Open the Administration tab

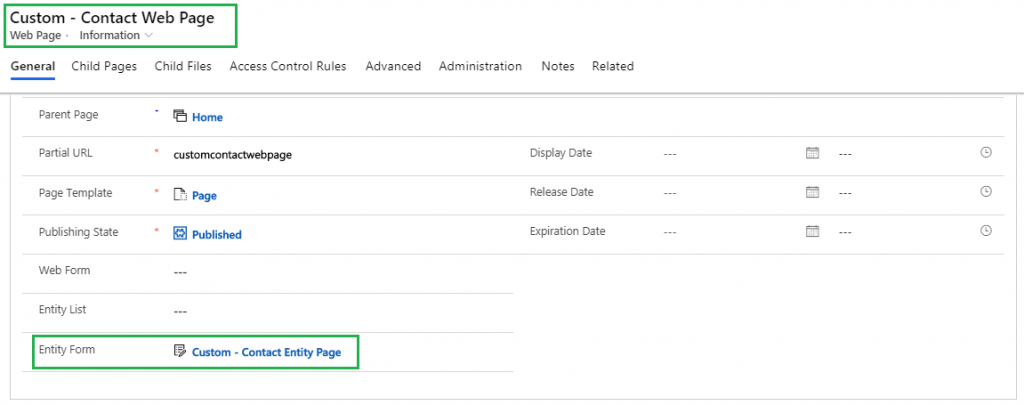coord(481,66)
